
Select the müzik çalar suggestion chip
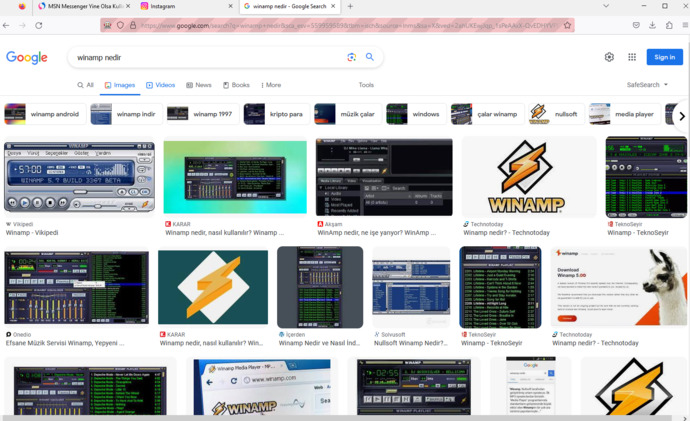[x=348, y=114]
